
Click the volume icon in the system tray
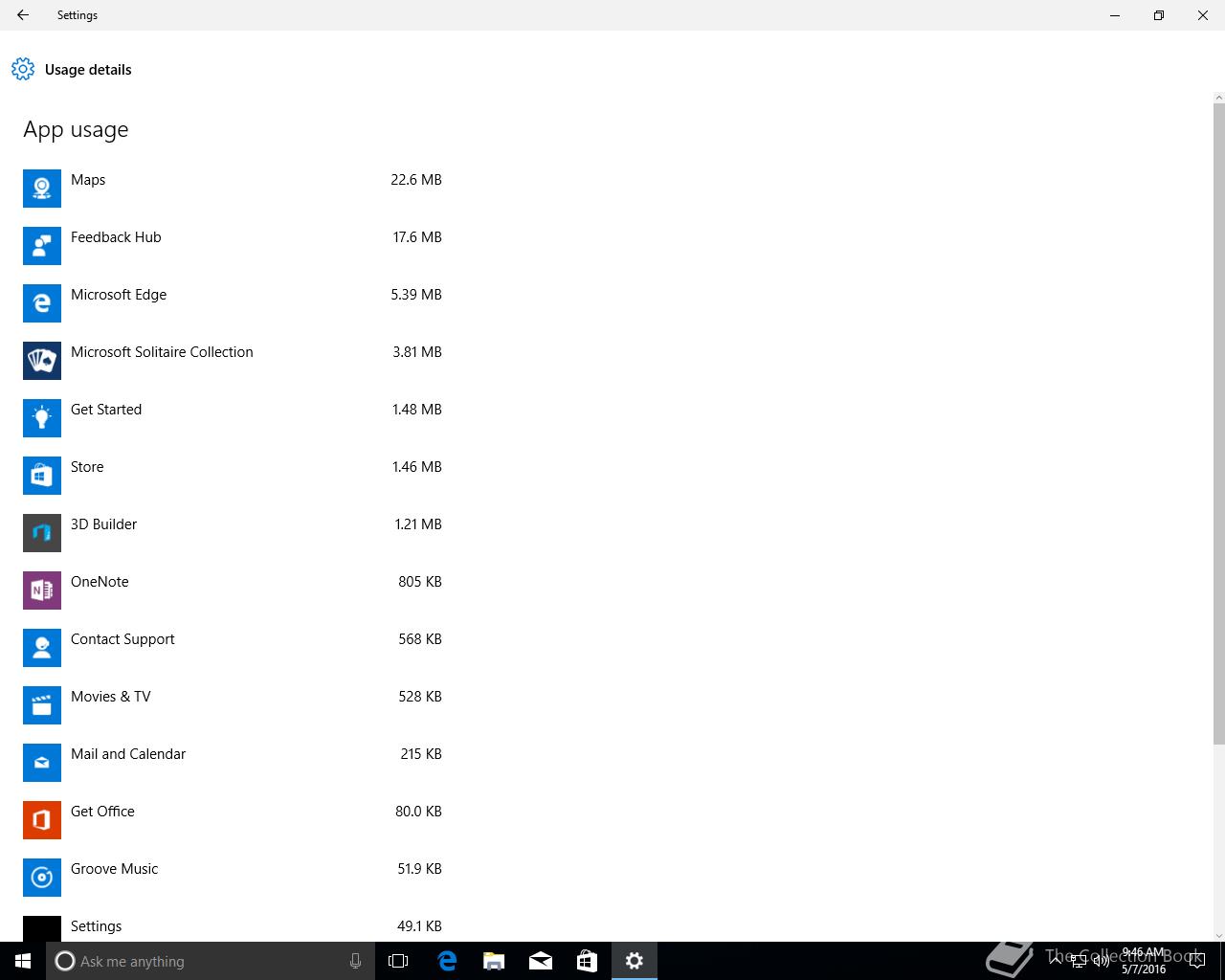(1102, 961)
